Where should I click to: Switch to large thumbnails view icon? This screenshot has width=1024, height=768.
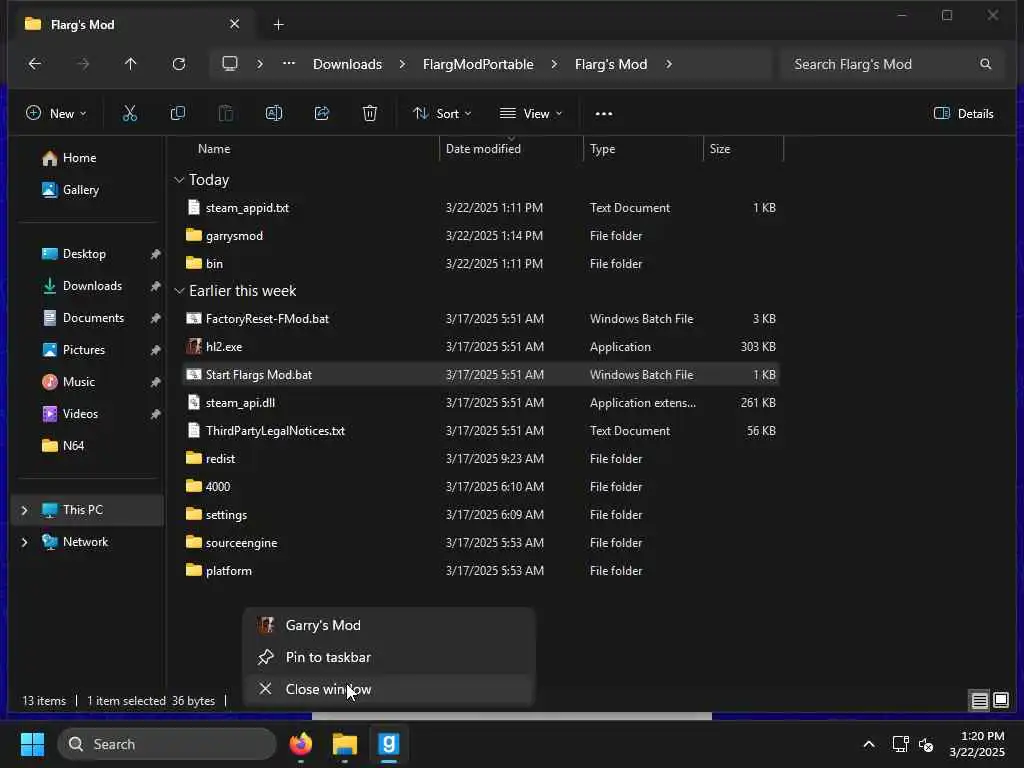click(x=1000, y=701)
